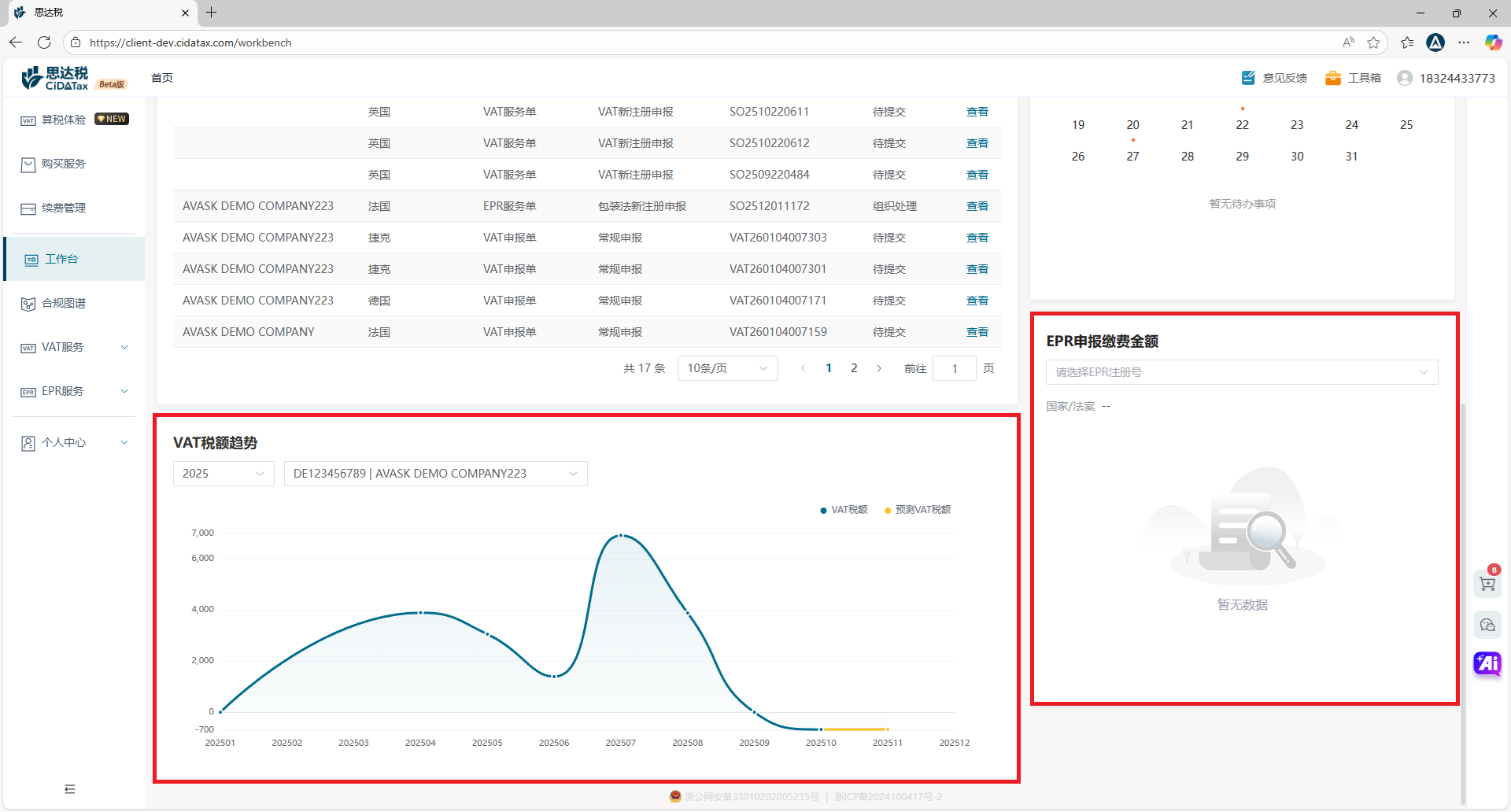The width and height of the screenshot is (1511, 812).
Task: Expand the EPR注册号 selection dropdown
Action: tap(1241, 372)
